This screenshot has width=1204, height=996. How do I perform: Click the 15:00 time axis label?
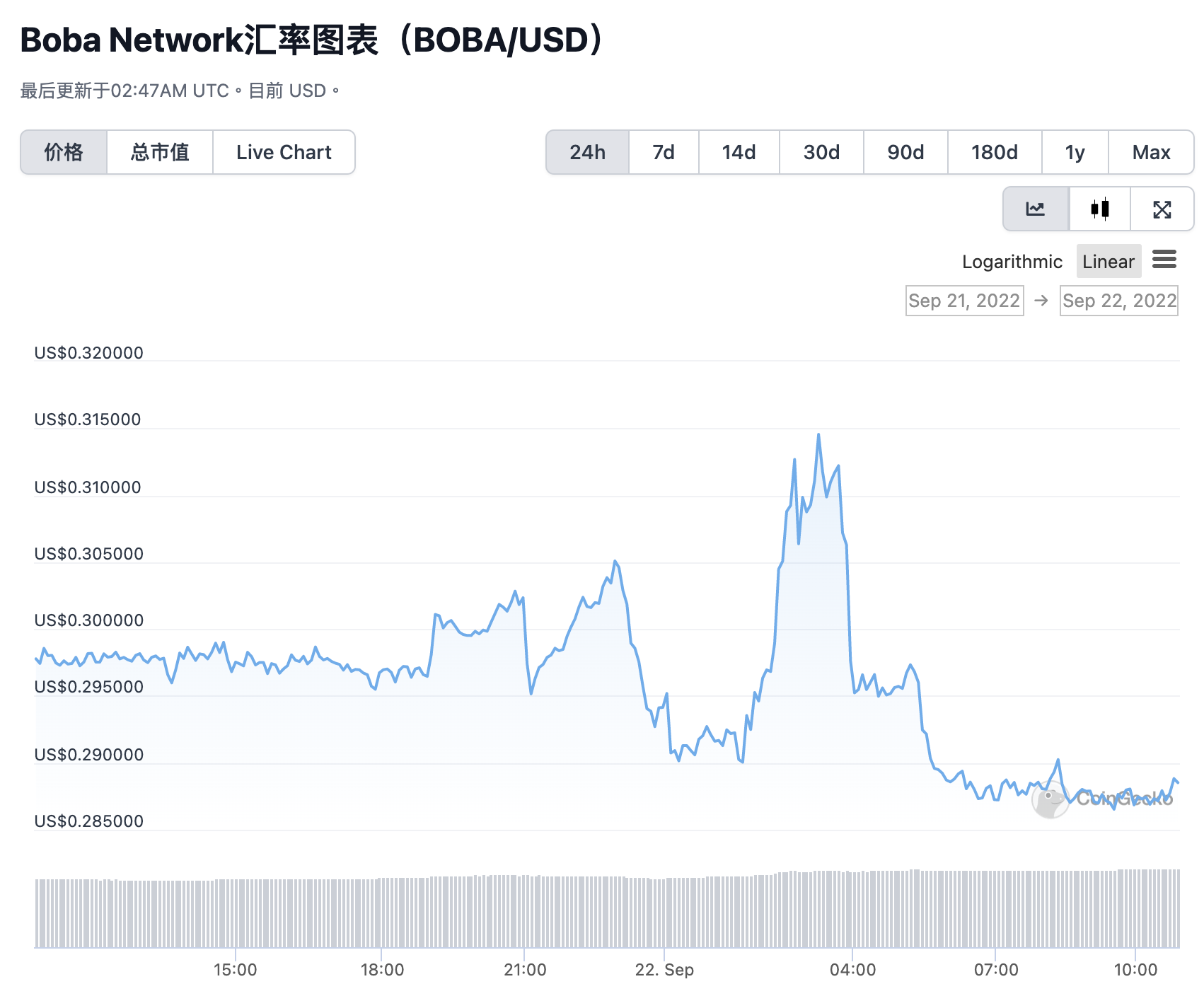[235, 969]
